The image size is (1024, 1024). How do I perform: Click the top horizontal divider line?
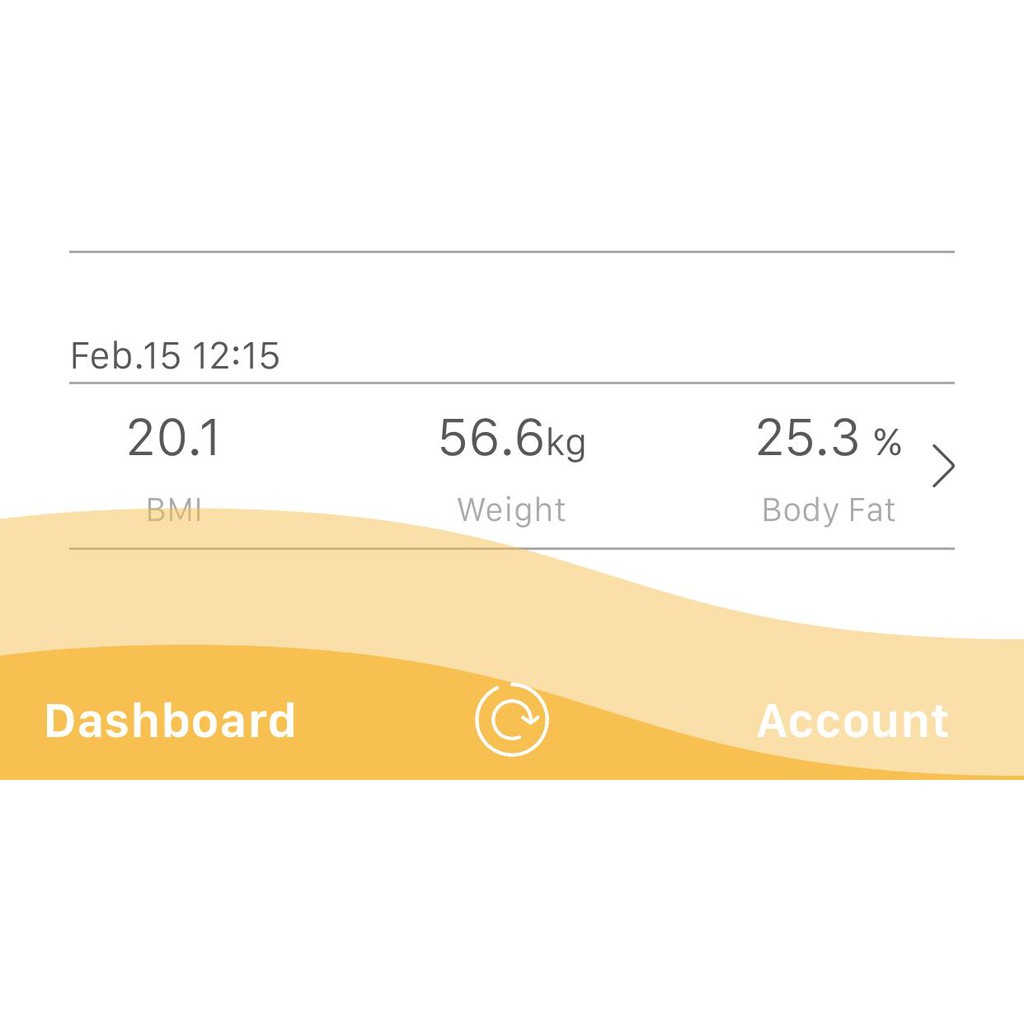[x=512, y=252]
